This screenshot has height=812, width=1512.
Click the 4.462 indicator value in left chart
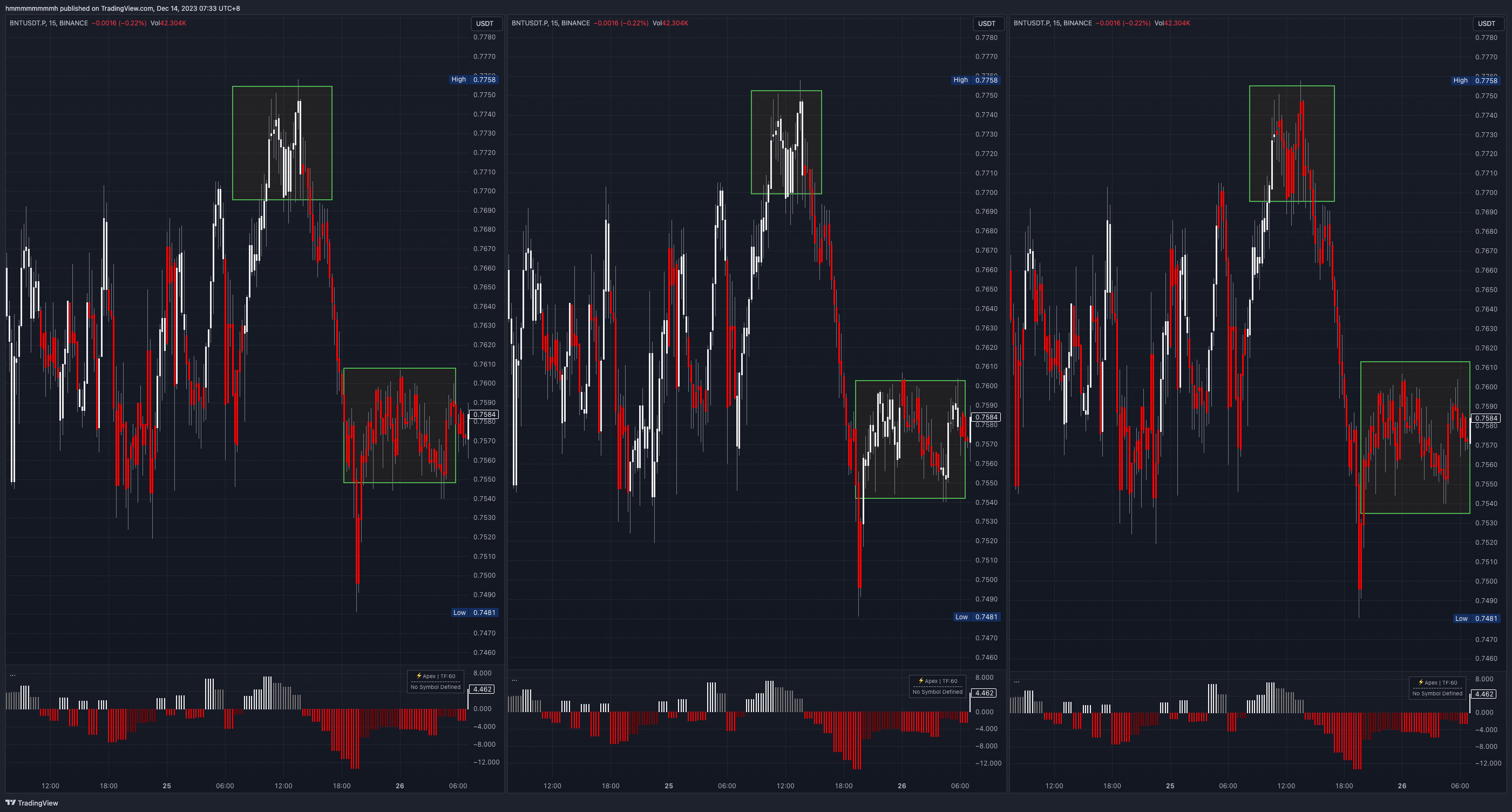[482, 689]
